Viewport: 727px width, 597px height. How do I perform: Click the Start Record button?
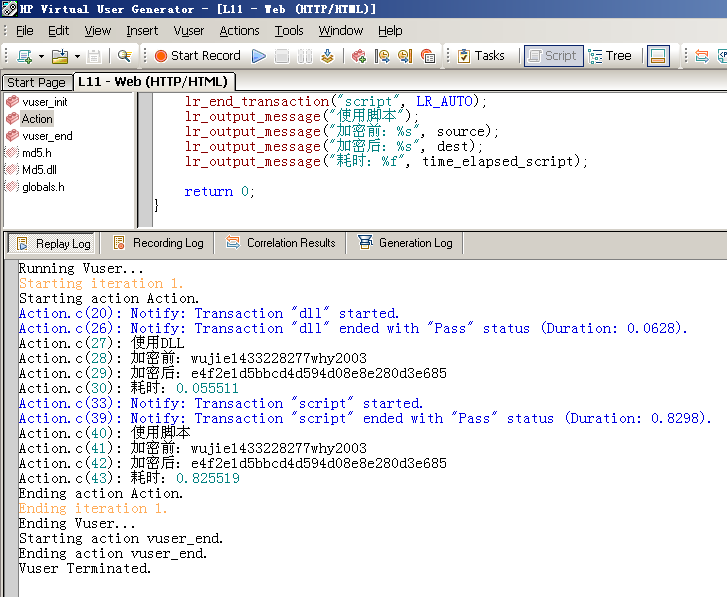(x=198, y=56)
